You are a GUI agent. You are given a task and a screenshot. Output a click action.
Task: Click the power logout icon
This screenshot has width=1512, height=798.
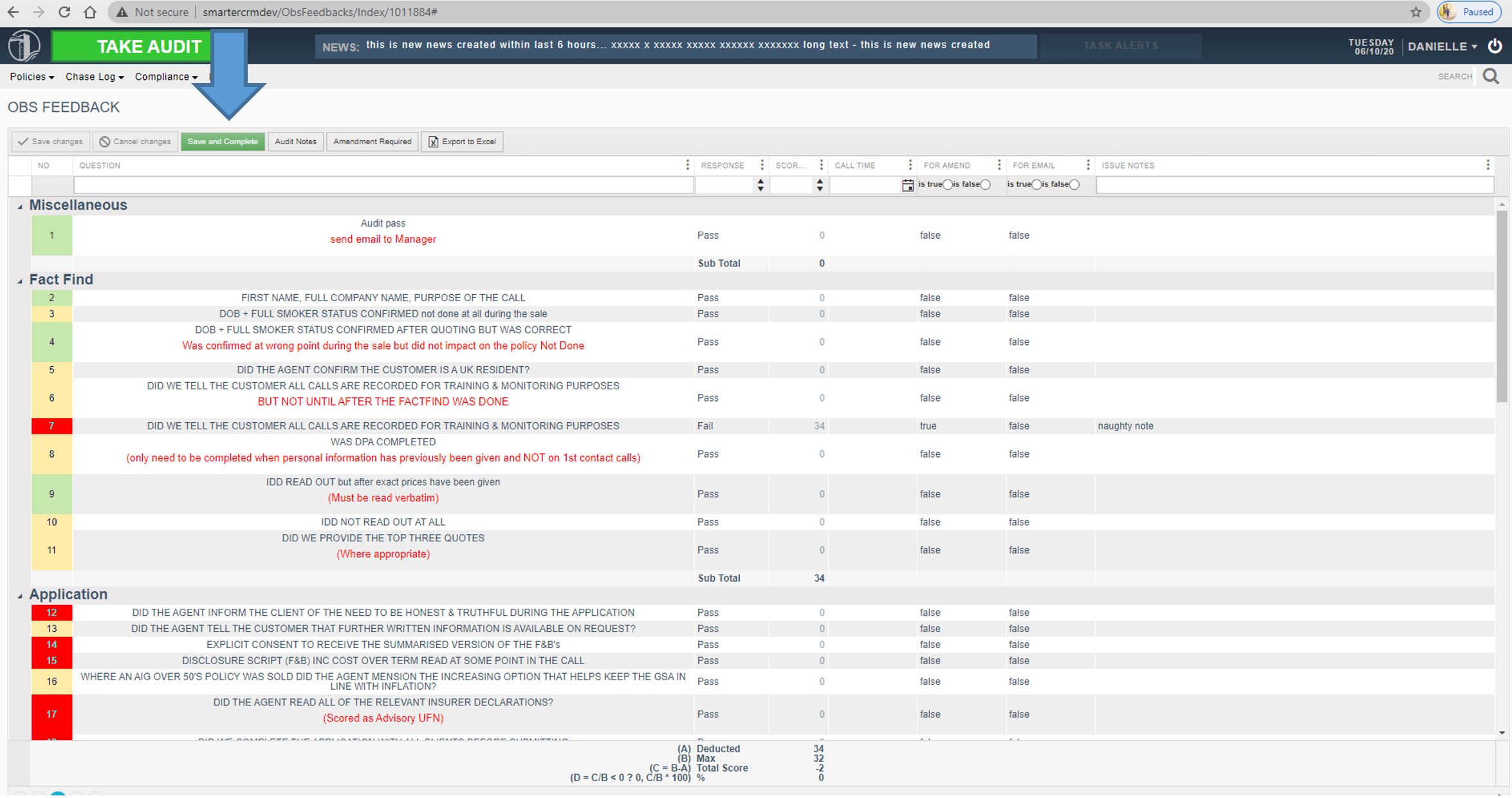pos(1495,46)
